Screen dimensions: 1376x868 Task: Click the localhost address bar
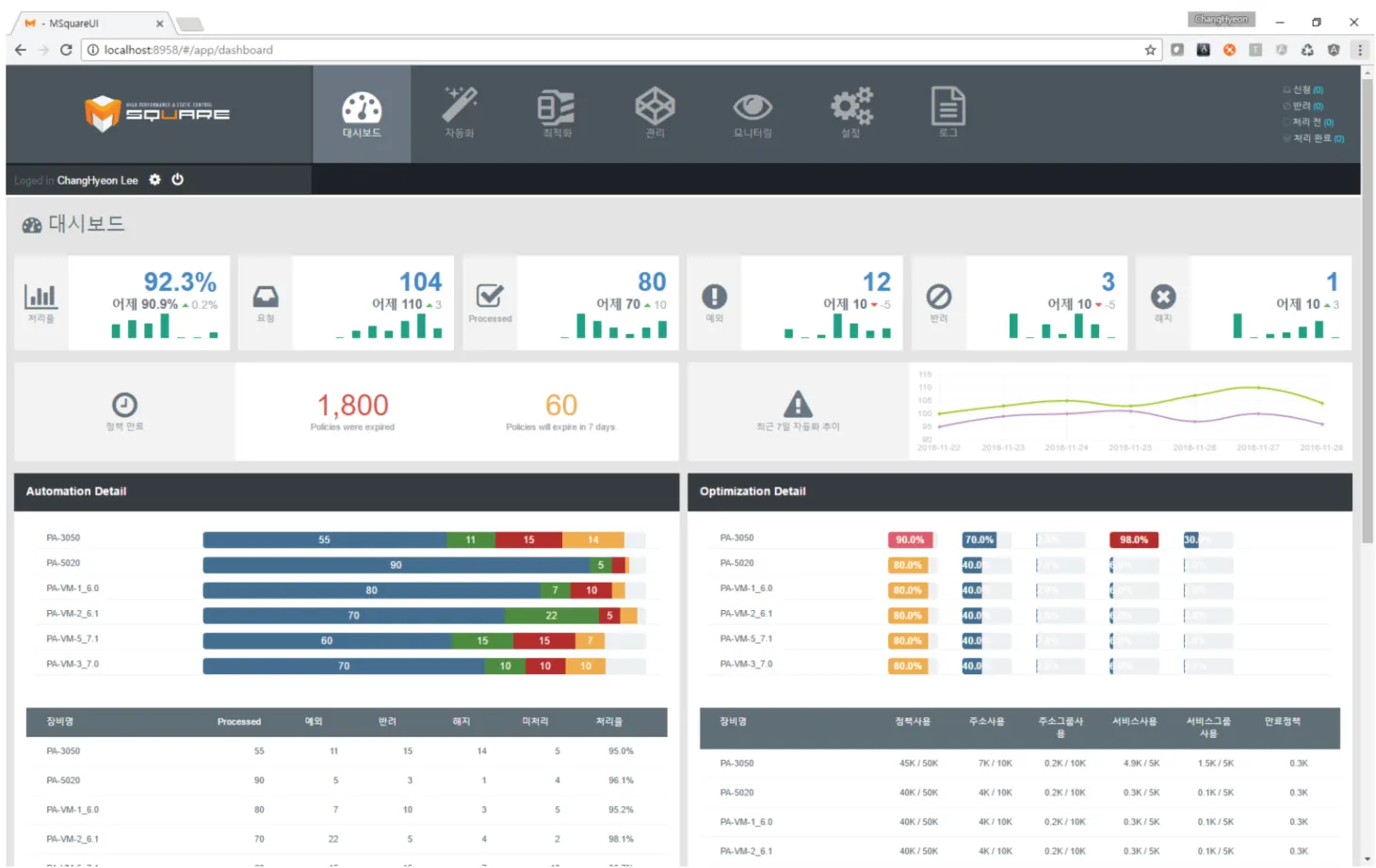pyautogui.click(x=612, y=50)
